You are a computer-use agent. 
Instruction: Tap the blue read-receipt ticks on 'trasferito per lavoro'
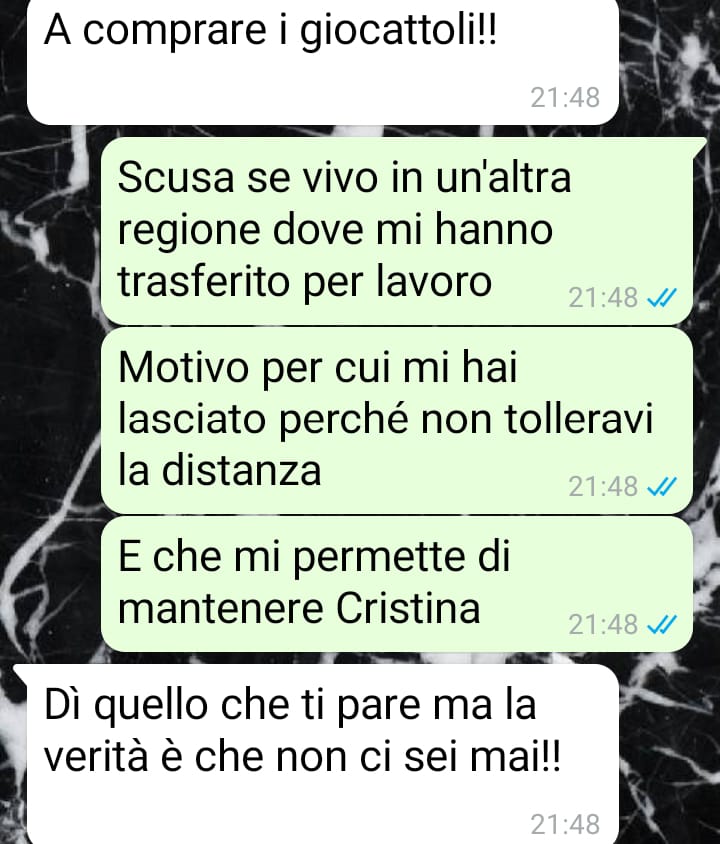661,297
